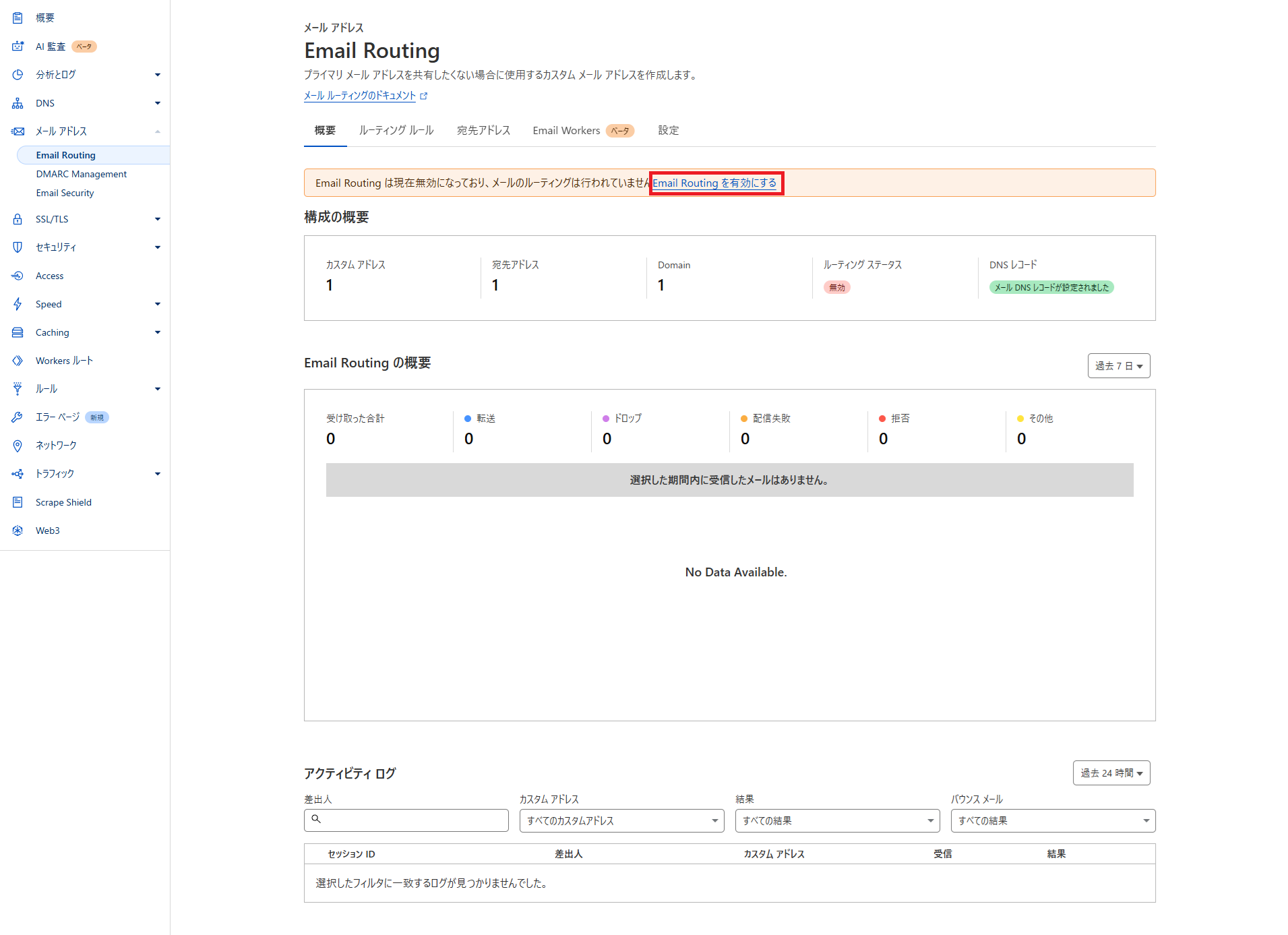Click the Web3 cube icon
This screenshot has height=935, width=1288.
coord(18,531)
